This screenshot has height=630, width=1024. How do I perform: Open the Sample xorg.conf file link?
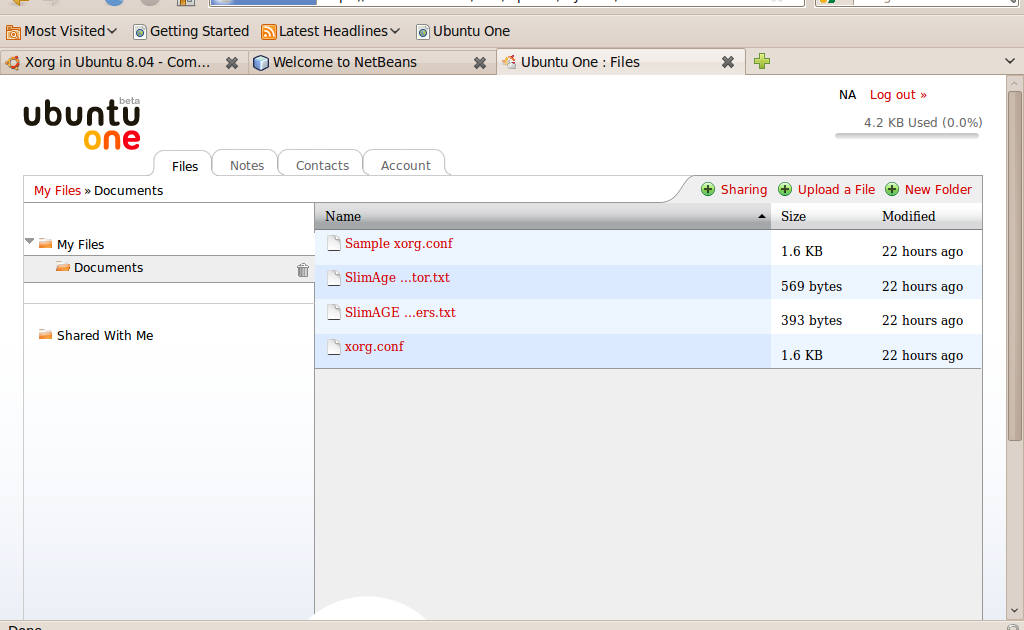click(x=398, y=243)
